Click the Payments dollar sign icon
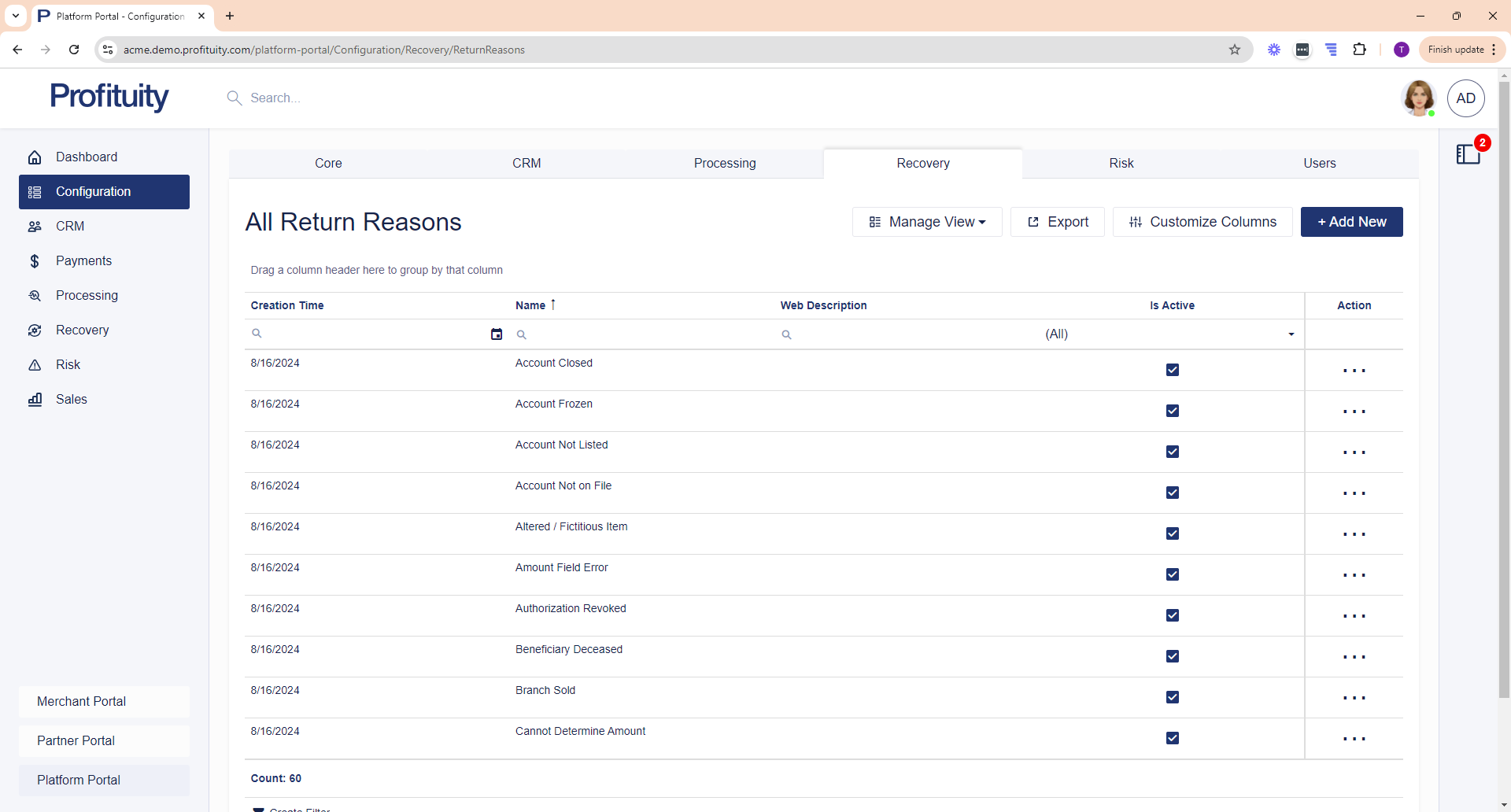This screenshot has height=812, width=1511. (35, 261)
